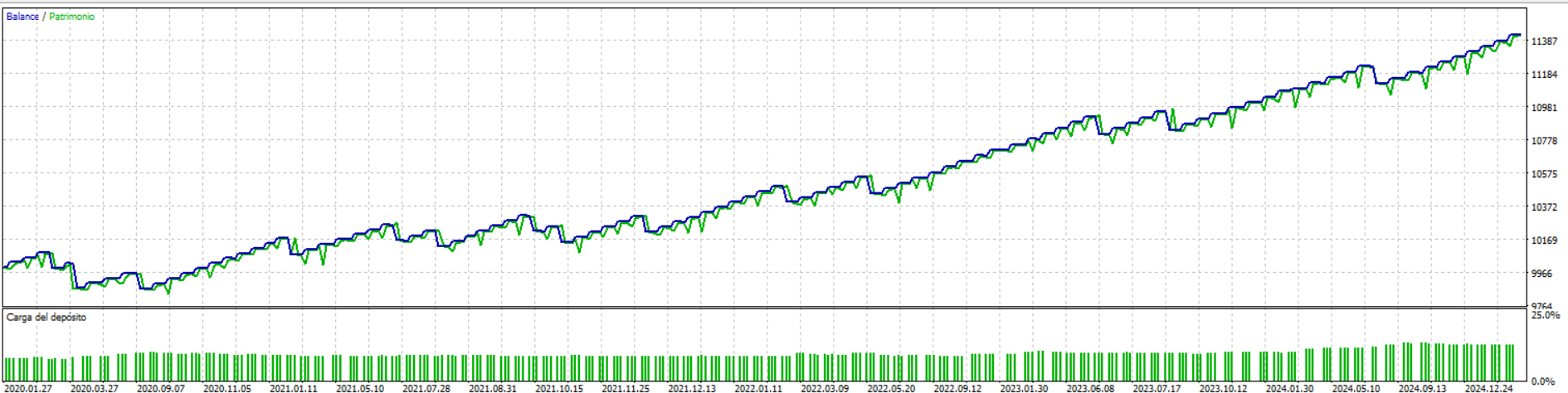Image resolution: width=1568 pixels, height=393 pixels.
Task: Select the 2021.01.11 date marker
Action: (294, 388)
